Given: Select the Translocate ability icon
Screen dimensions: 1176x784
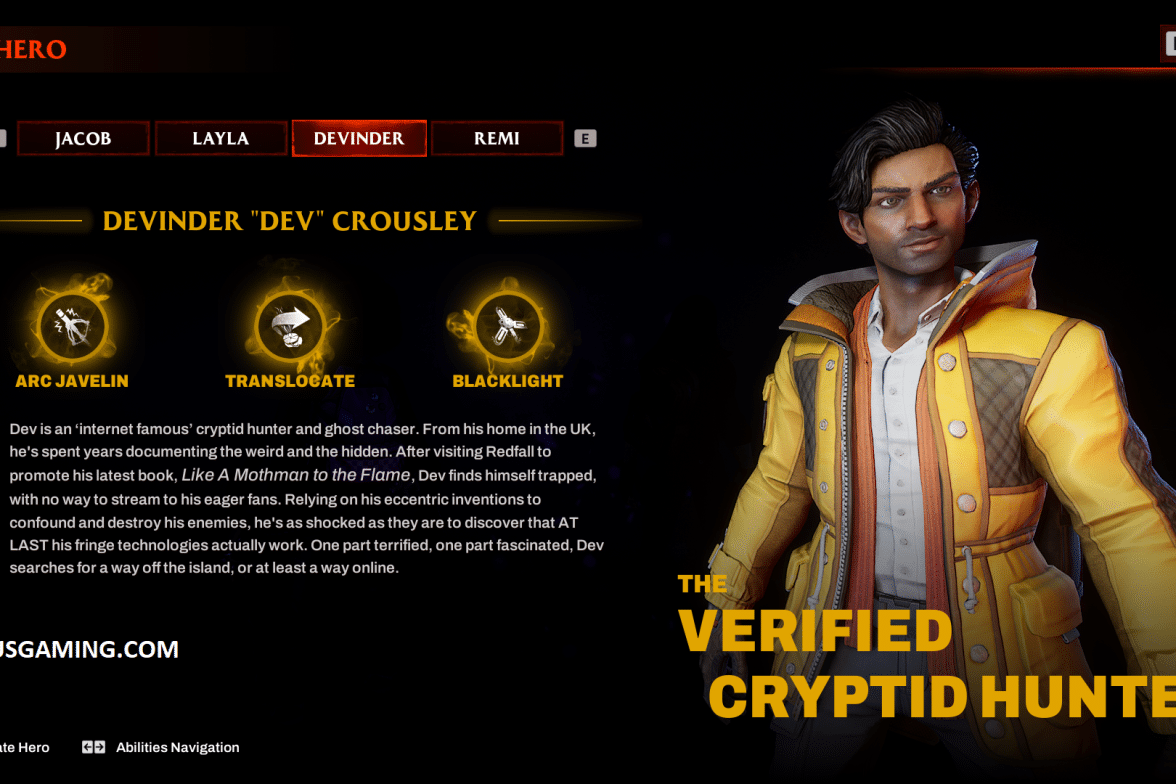Looking at the screenshot, I should pyautogui.click(x=290, y=327).
